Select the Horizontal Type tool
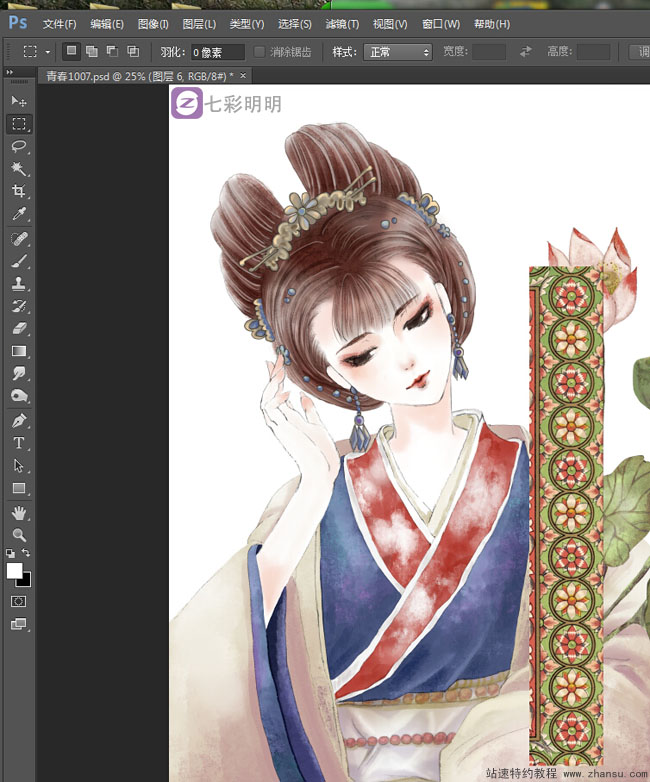Screen dimensions: 650x782 19,443
